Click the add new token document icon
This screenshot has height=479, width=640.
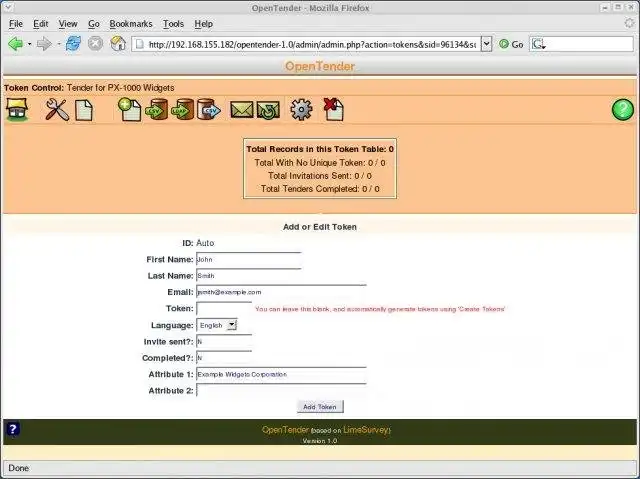tap(129, 109)
